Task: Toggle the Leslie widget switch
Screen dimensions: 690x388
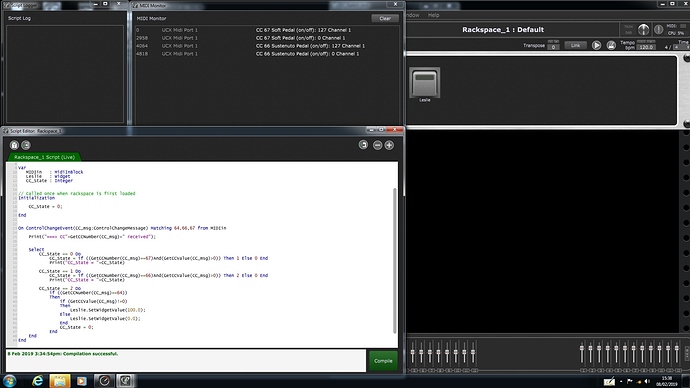Action: pyautogui.click(x=425, y=83)
